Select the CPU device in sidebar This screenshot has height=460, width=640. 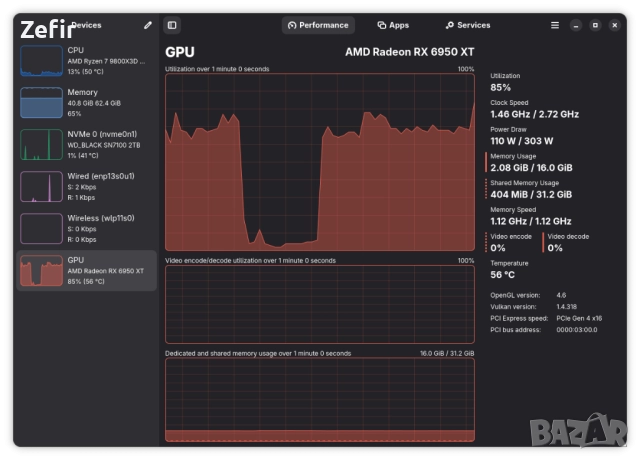pyautogui.click(x=86, y=61)
